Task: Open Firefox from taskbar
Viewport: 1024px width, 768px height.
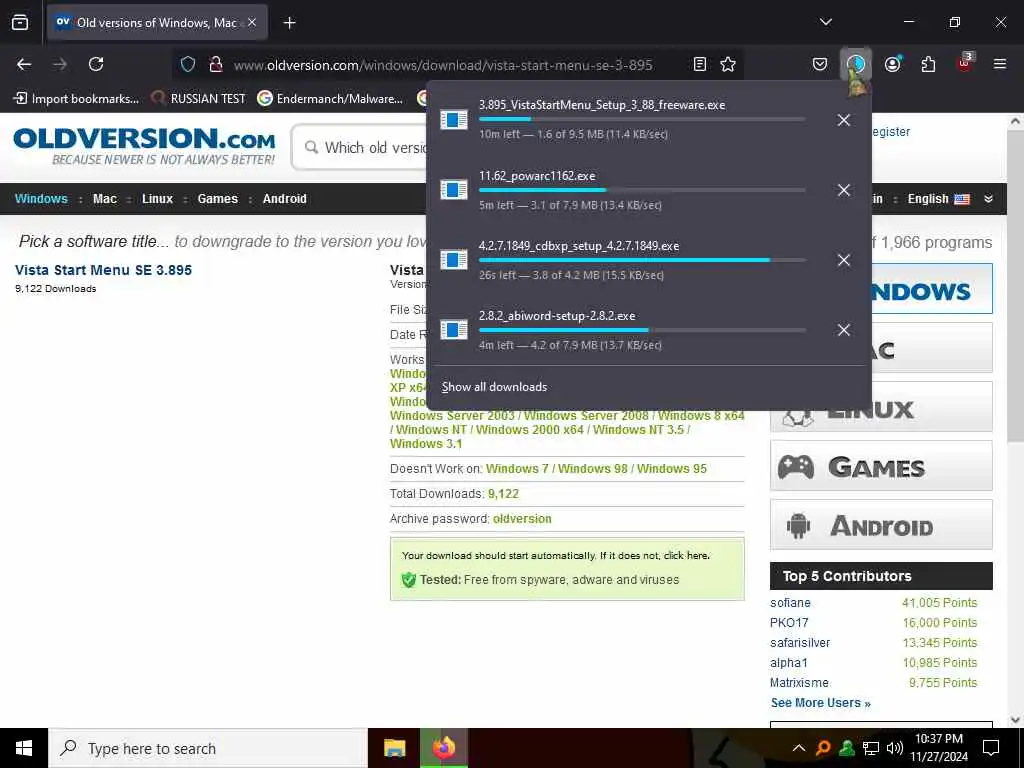Action: click(444, 748)
